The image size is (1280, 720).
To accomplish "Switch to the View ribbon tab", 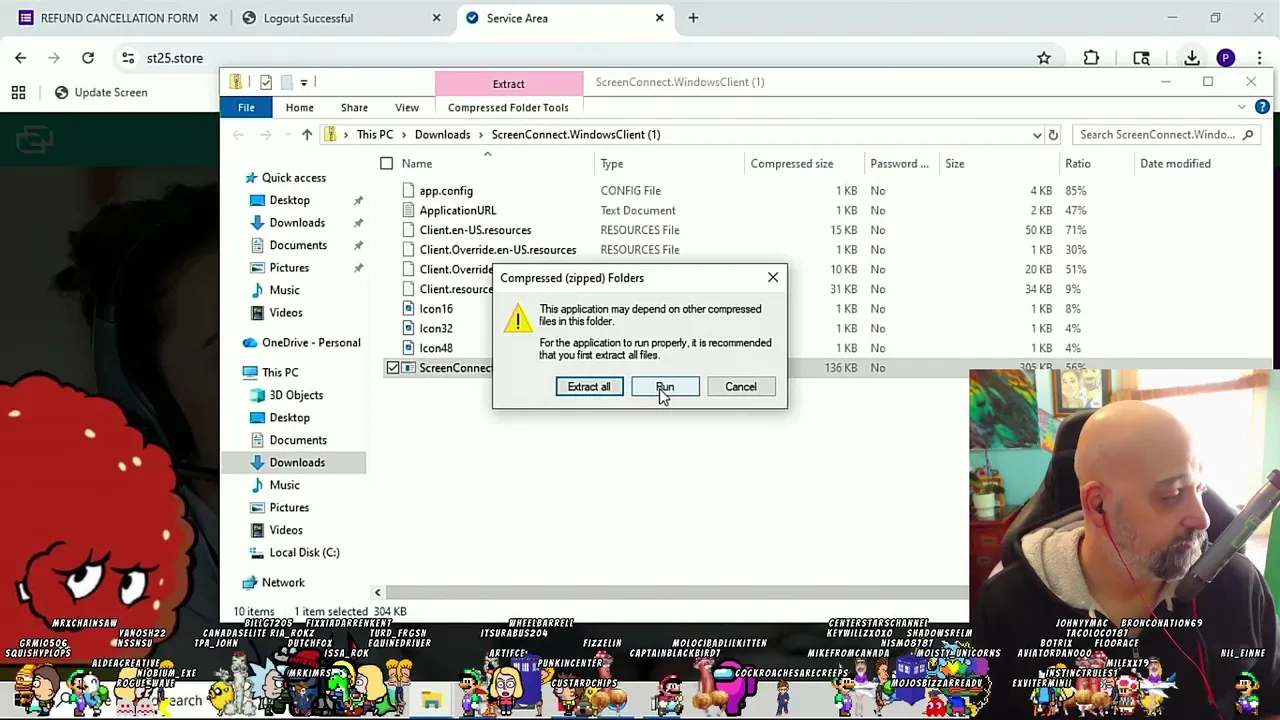I will point(406,108).
